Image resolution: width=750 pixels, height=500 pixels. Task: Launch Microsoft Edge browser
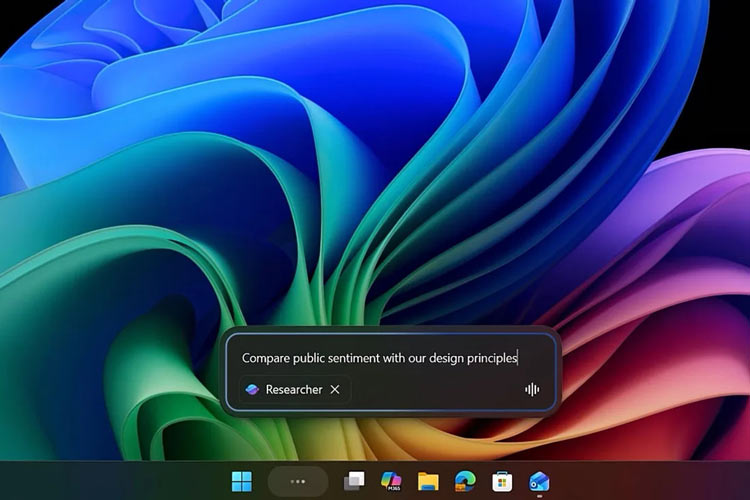pyautogui.click(x=465, y=481)
